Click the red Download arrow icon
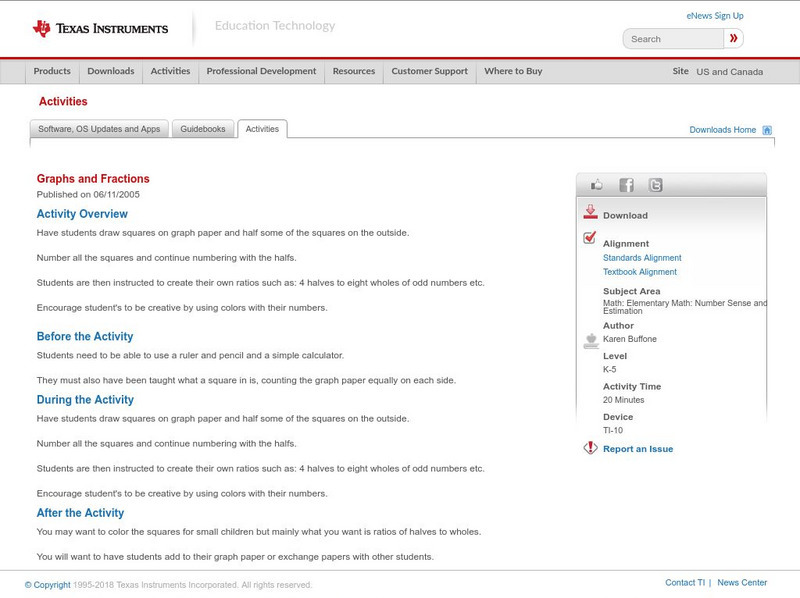This screenshot has height=598, width=800. tap(590, 212)
